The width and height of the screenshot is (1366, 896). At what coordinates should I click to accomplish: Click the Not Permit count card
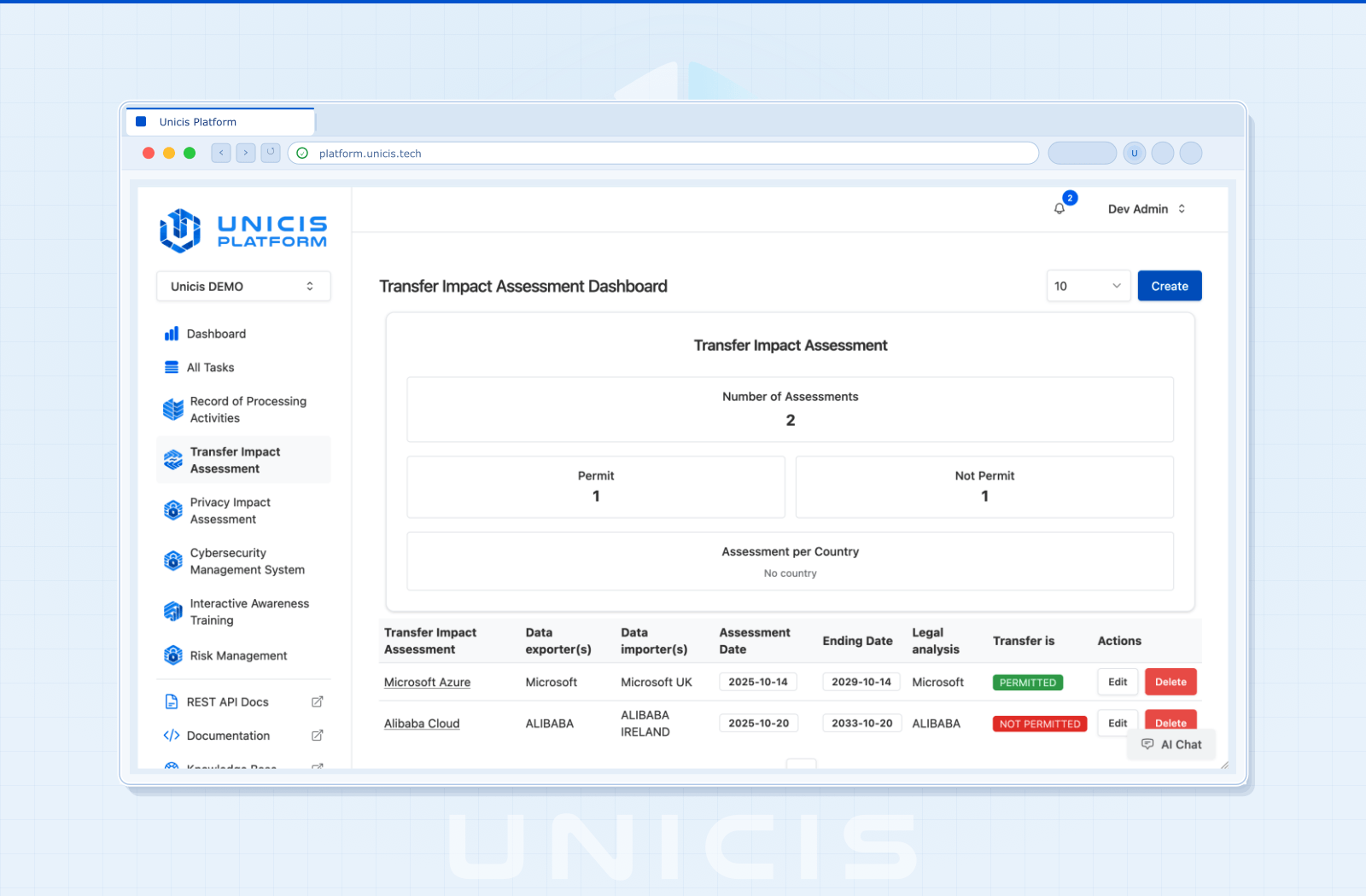(x=984, y=486)
